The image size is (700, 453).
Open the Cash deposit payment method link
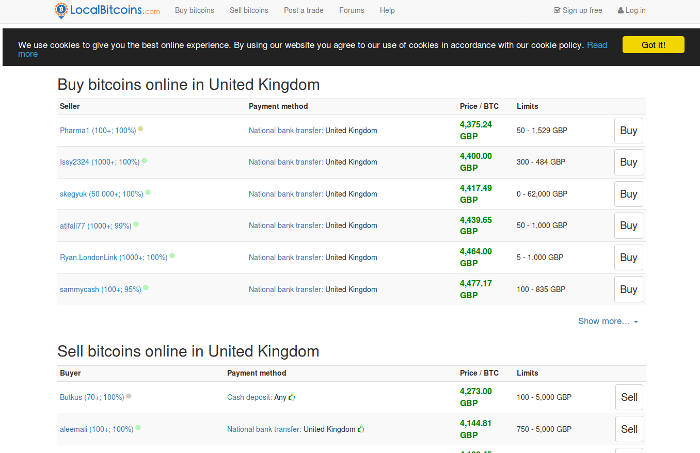[x=249, y=397]
